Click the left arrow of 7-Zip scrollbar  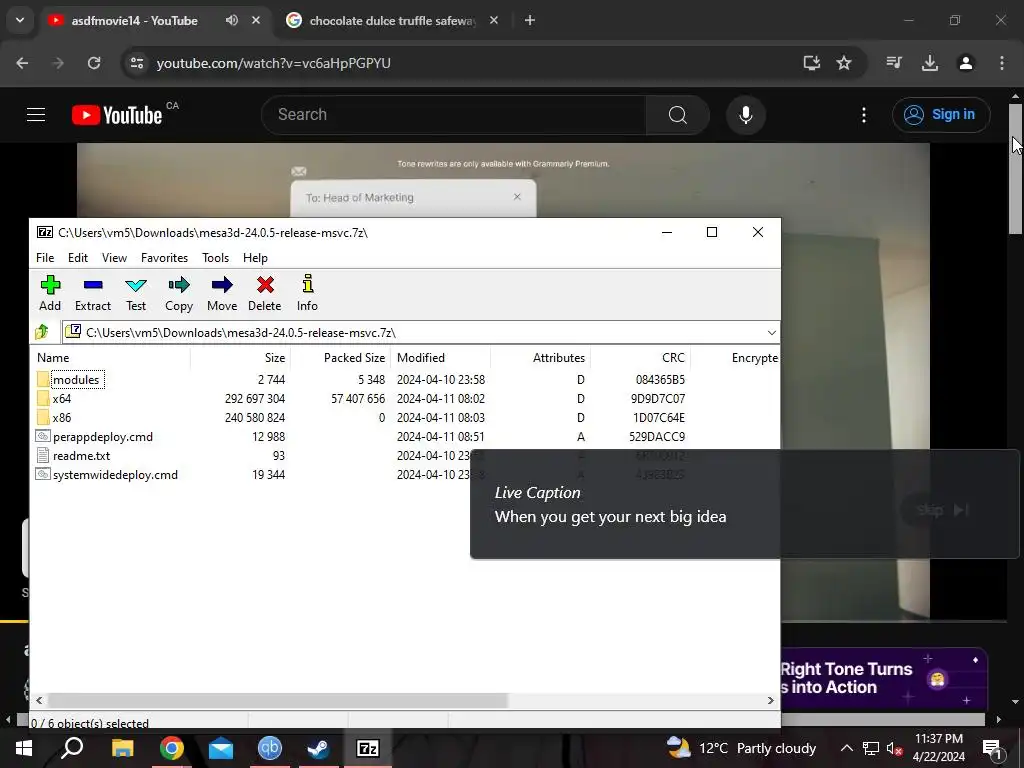click(39, 700)
